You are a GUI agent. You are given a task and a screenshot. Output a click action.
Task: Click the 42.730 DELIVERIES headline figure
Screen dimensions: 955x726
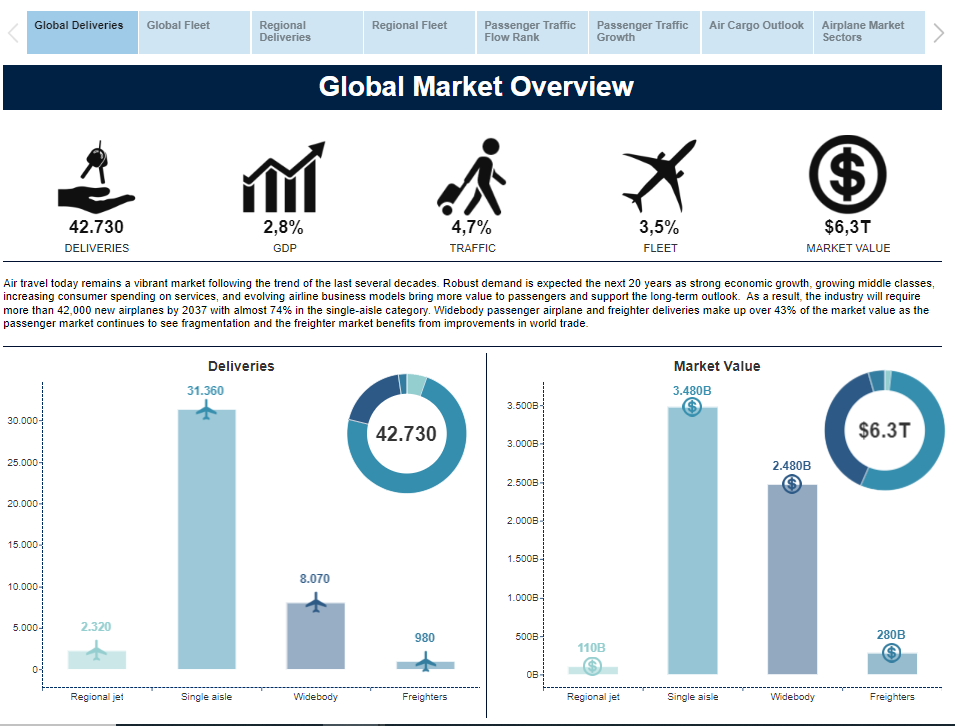coord(96,227)
